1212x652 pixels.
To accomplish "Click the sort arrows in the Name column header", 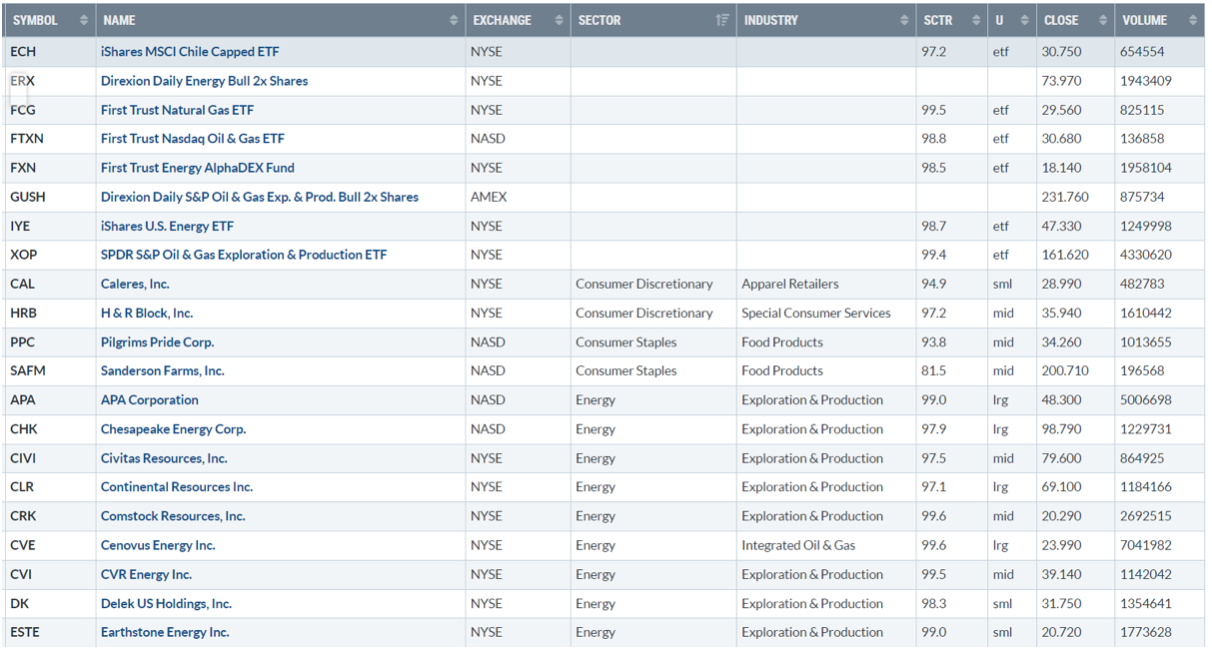I will click(455, 20).
